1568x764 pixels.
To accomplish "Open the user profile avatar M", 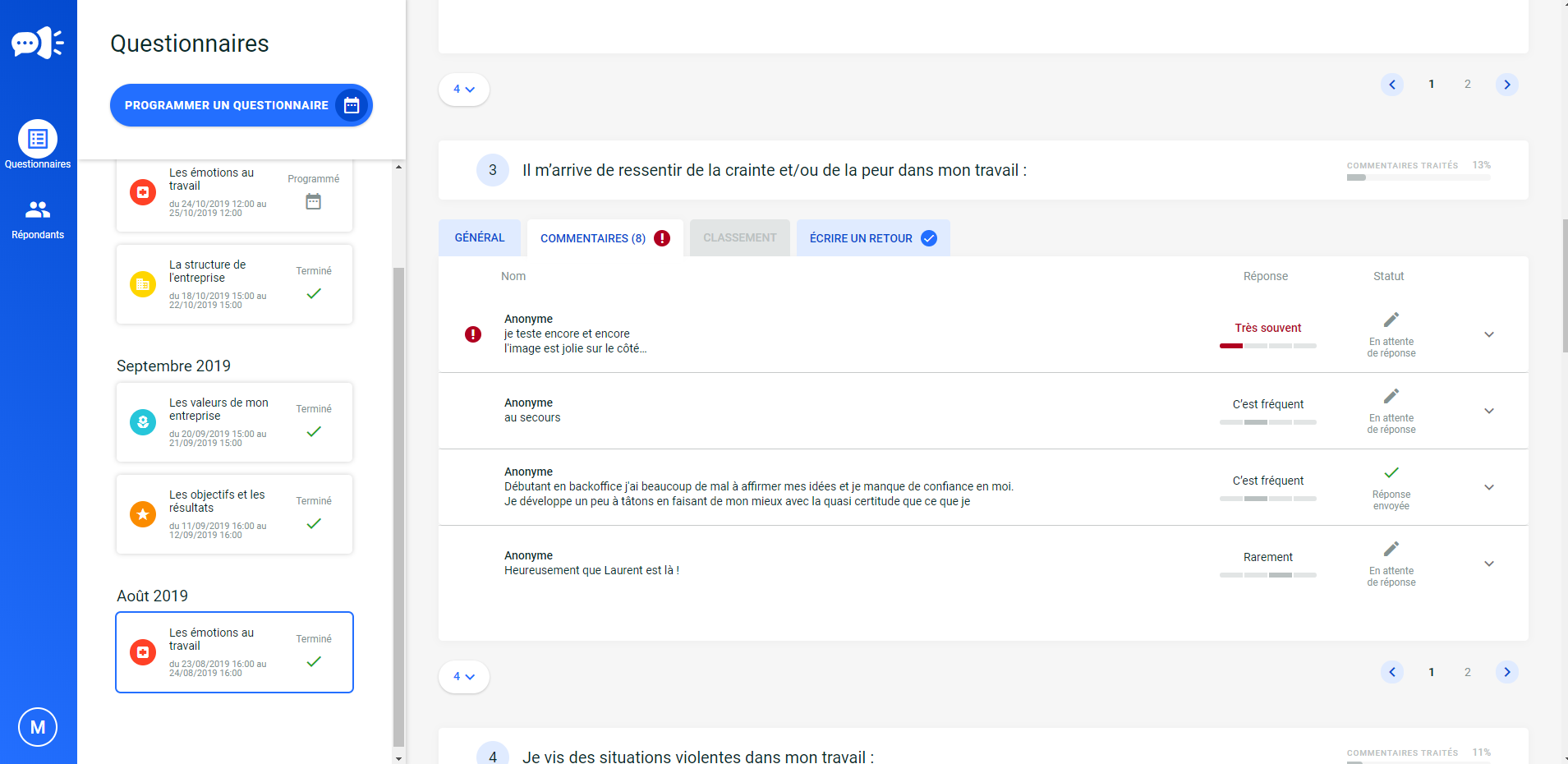I will (x=38, y=727).
